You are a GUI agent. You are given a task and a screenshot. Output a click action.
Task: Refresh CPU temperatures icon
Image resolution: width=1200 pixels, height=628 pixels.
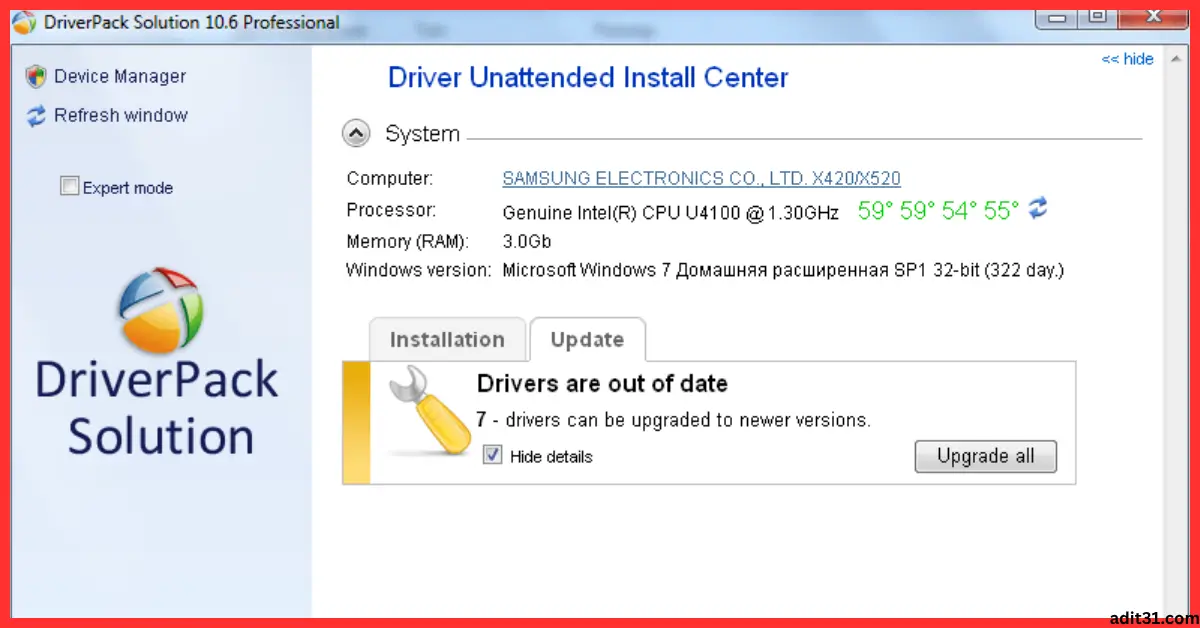[x=1039, y=208]
